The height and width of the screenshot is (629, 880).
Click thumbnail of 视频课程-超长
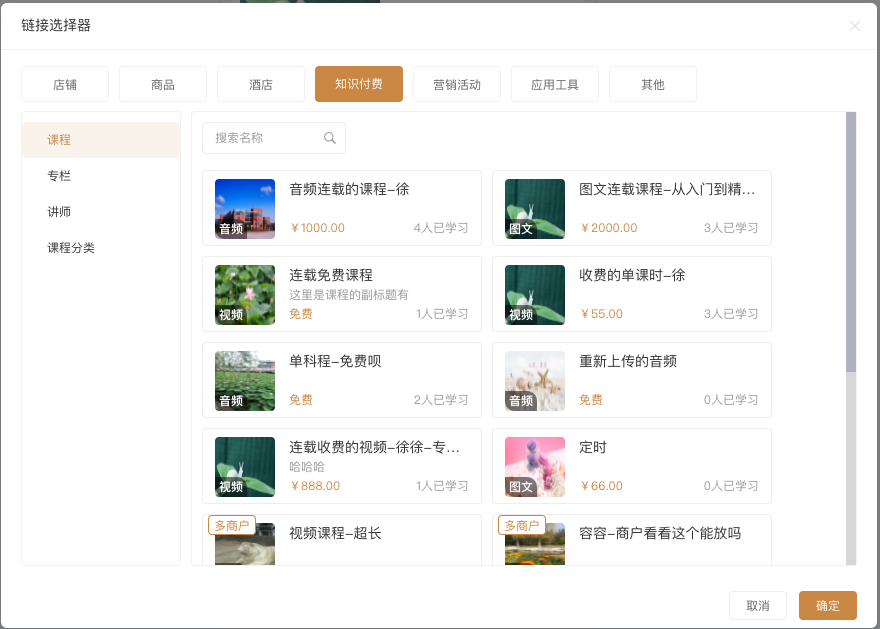pyautogui.click(x=245, y=544)
